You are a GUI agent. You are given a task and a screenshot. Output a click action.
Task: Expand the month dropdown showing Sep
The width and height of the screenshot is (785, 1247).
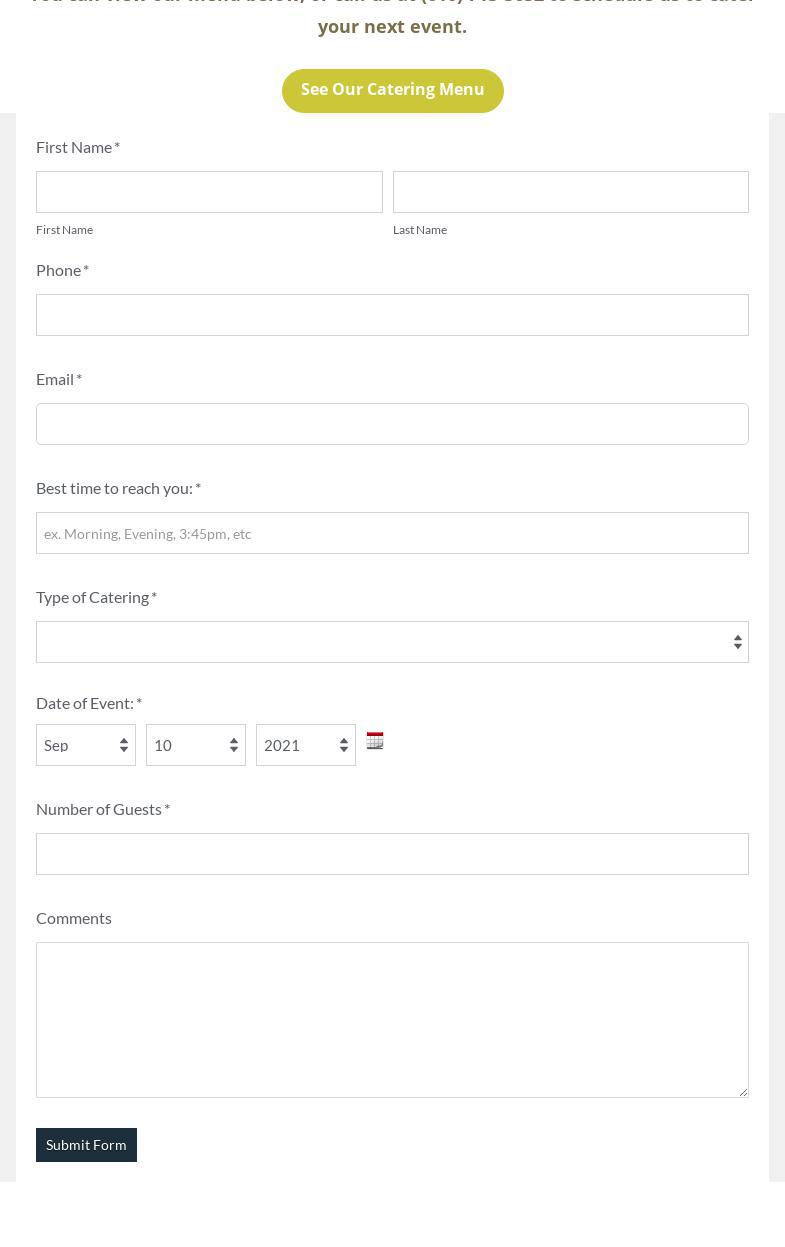(86, 745)
